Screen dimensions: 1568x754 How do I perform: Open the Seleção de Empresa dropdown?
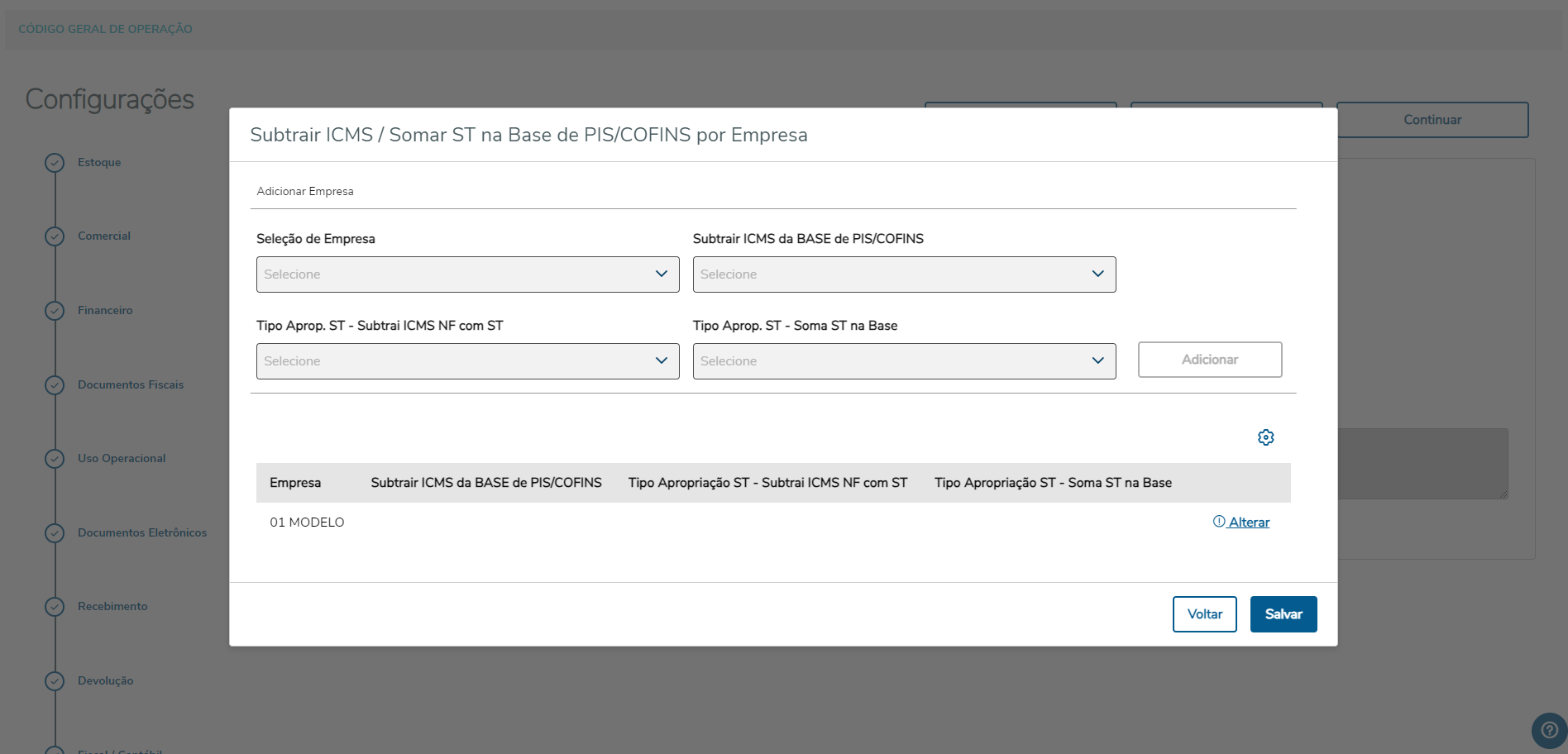[x=467, y=274]
